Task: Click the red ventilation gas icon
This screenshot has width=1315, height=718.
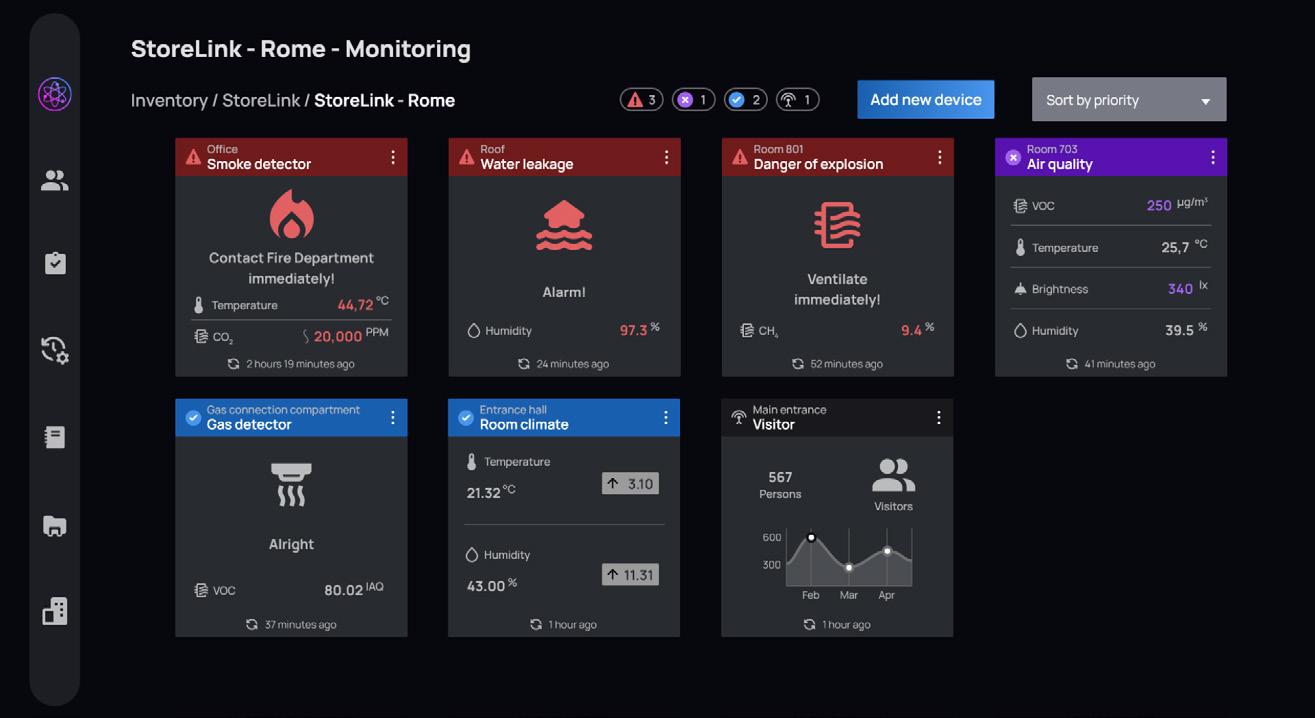Action: (837, 225)
